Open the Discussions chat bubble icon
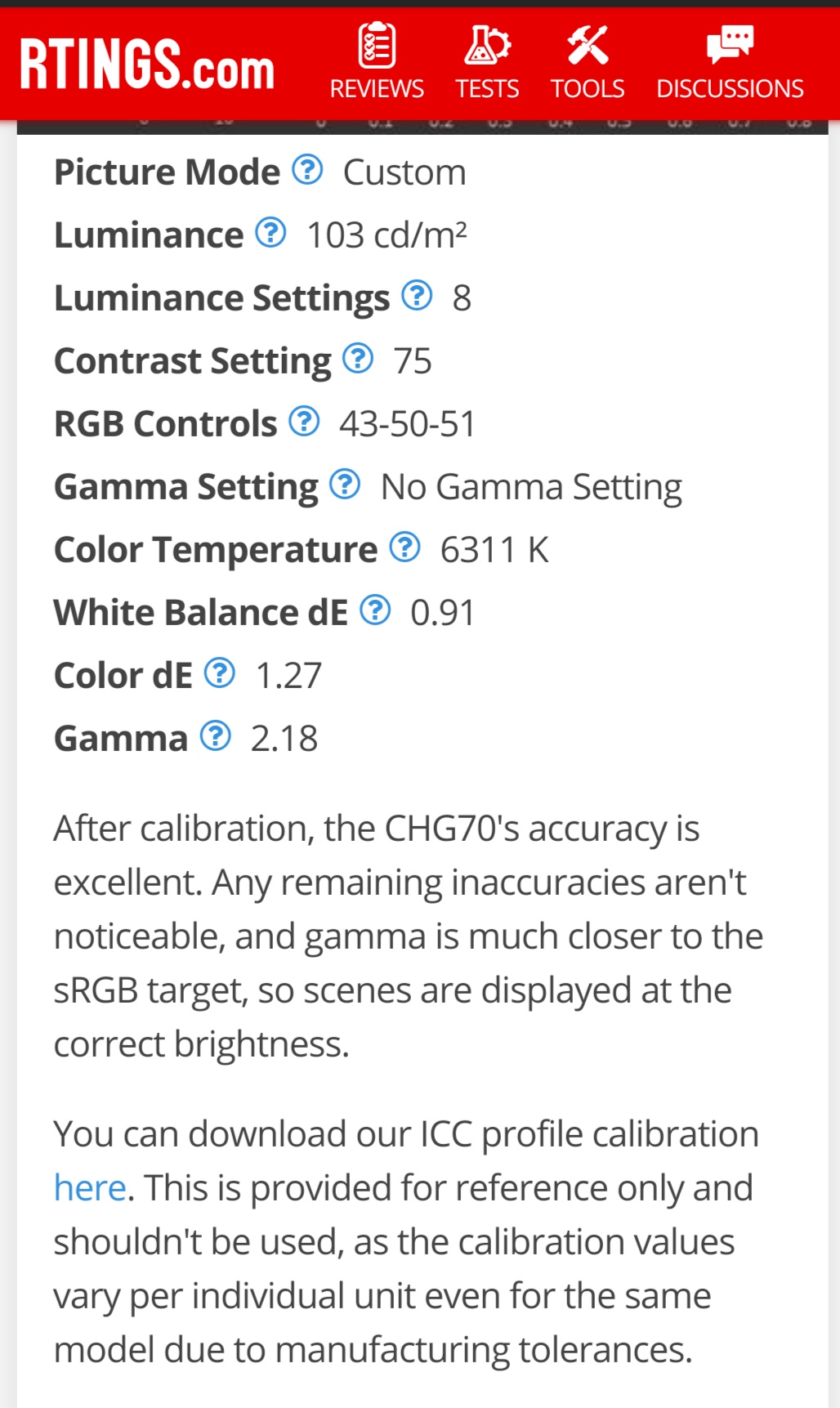The image size is (840, 1408). click(x=730, y=45)
